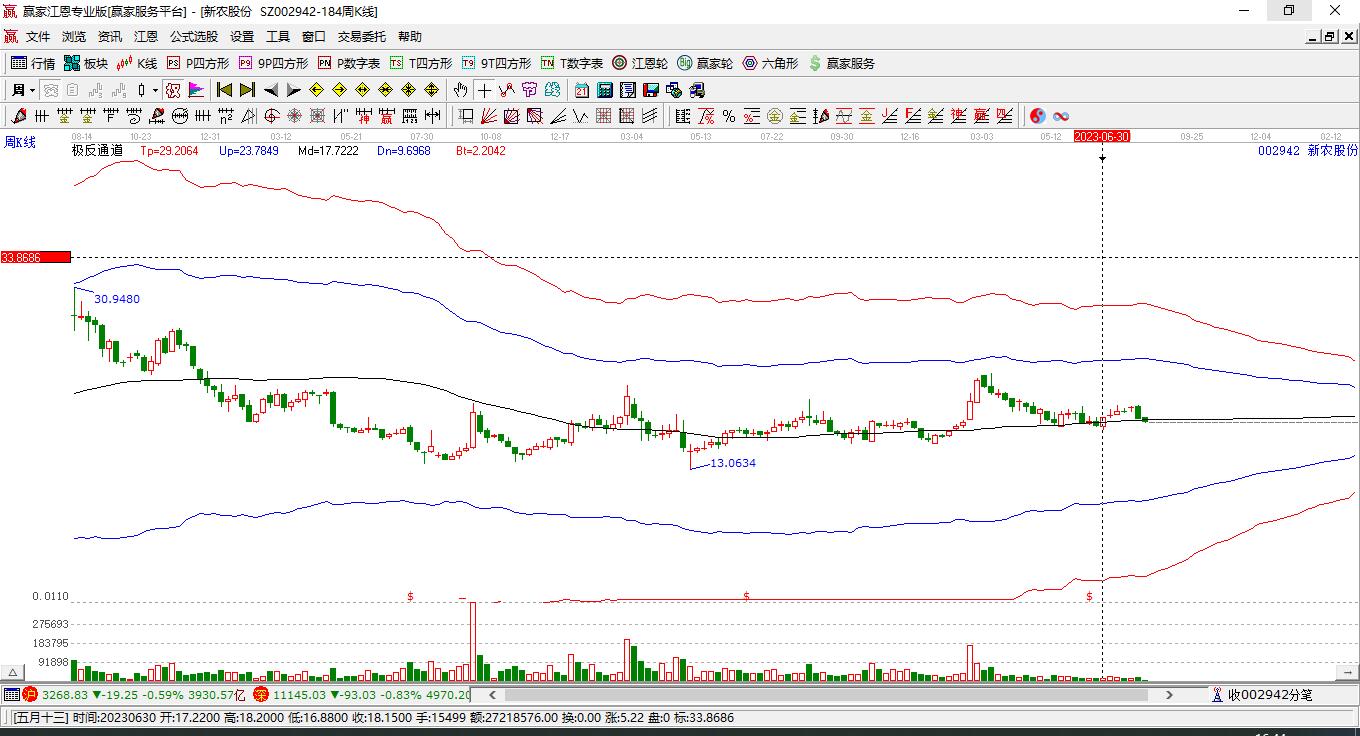This screenshot has height=736, width=1360.
Task: Open the P数字表 number table
Action: pos(349,63)
